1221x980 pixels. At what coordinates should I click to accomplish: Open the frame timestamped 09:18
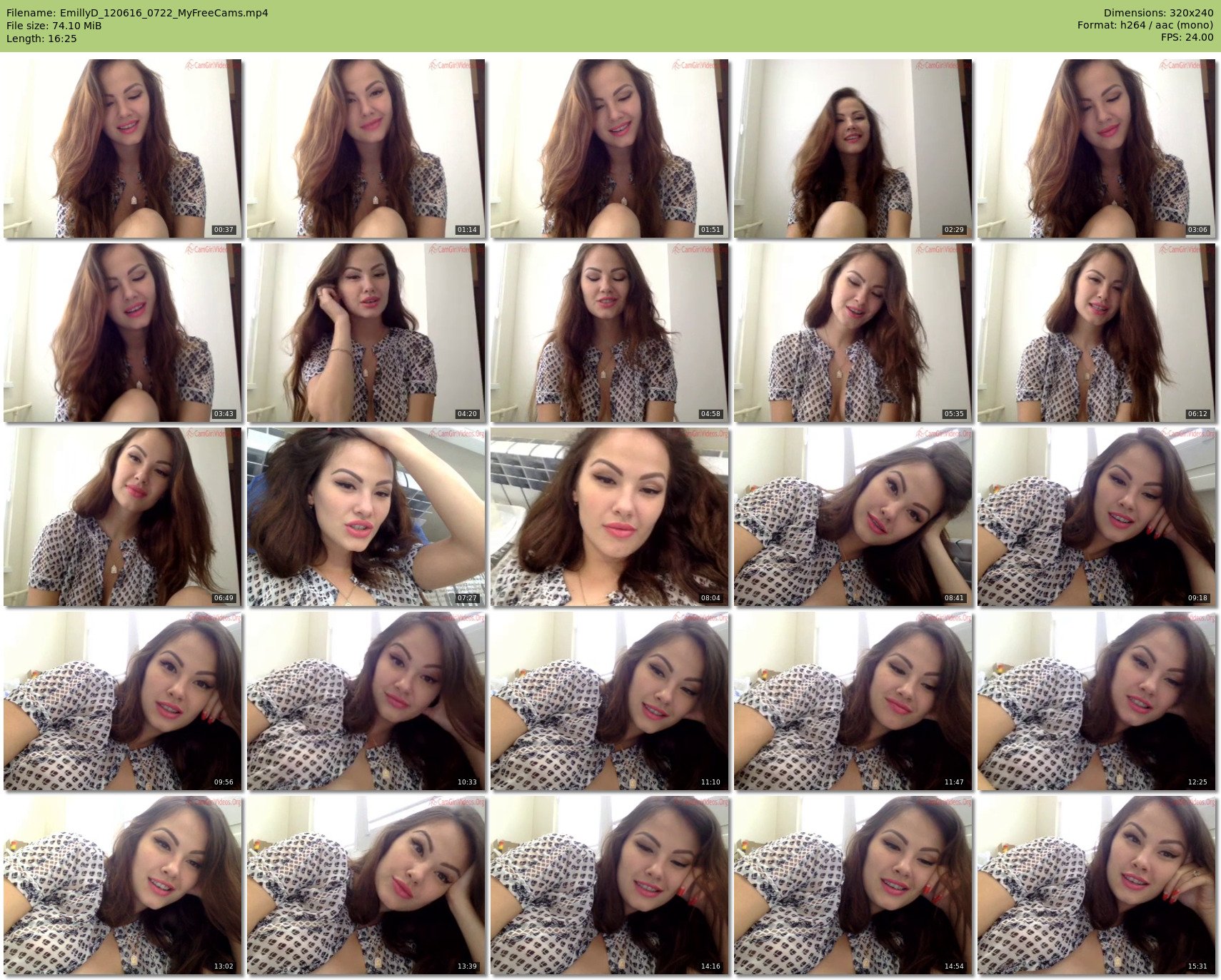coord(1096,517)
